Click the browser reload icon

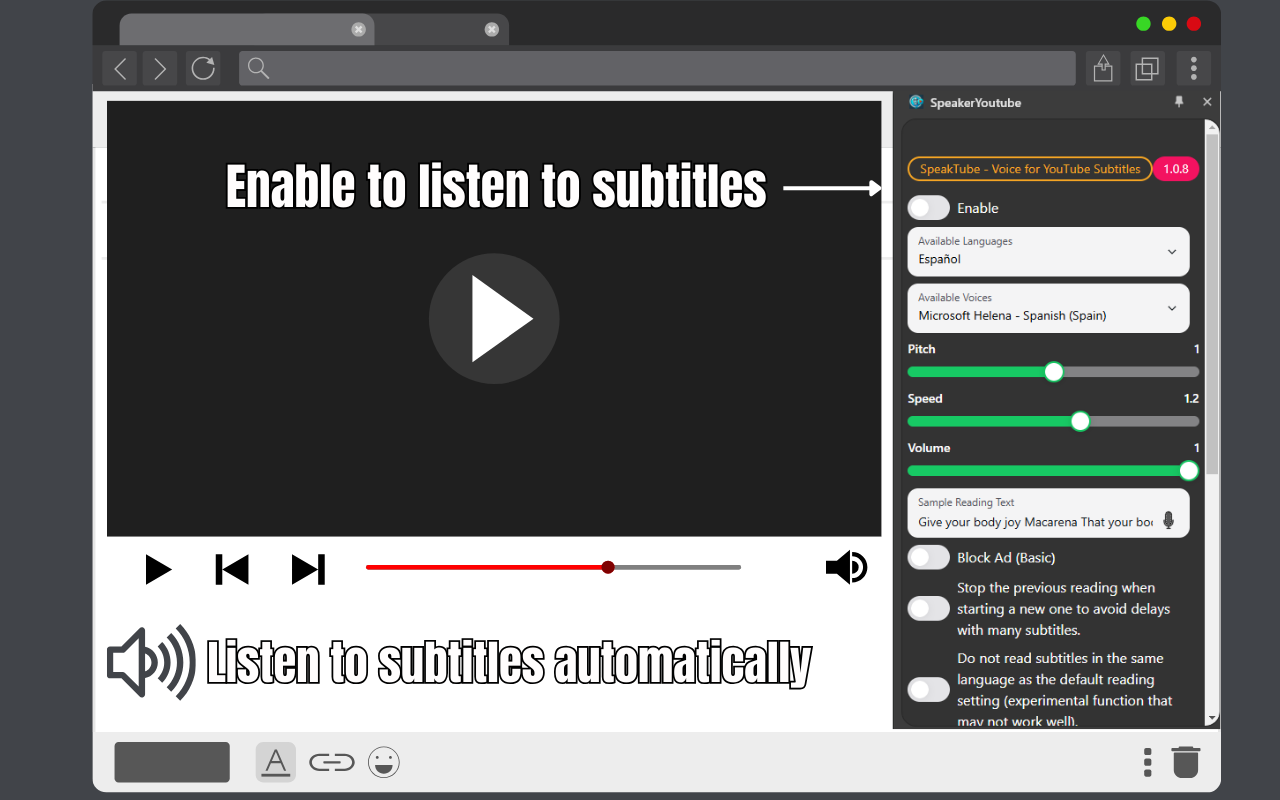[x=203, y=68]
